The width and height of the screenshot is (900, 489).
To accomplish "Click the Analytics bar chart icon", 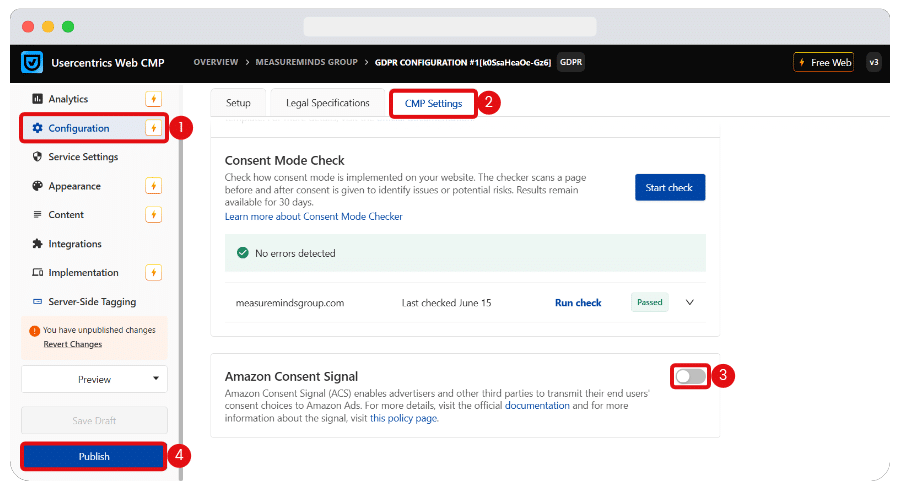I will click(x=37, y=99).
